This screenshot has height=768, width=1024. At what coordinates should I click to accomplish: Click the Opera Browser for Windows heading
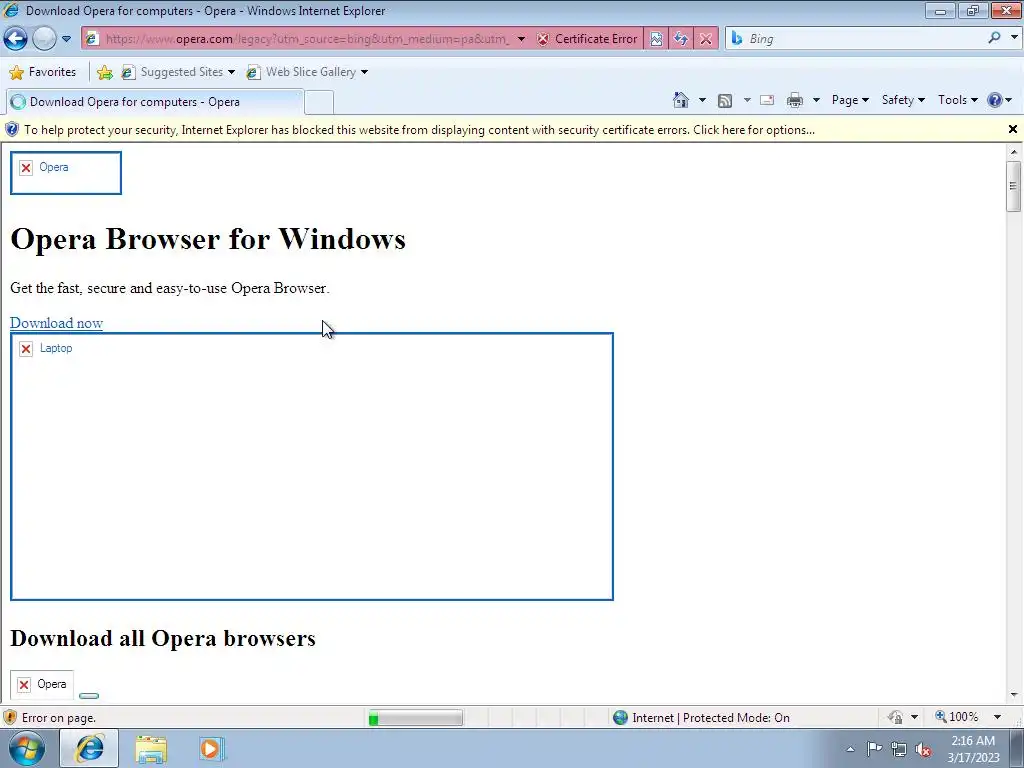[208, 239]
